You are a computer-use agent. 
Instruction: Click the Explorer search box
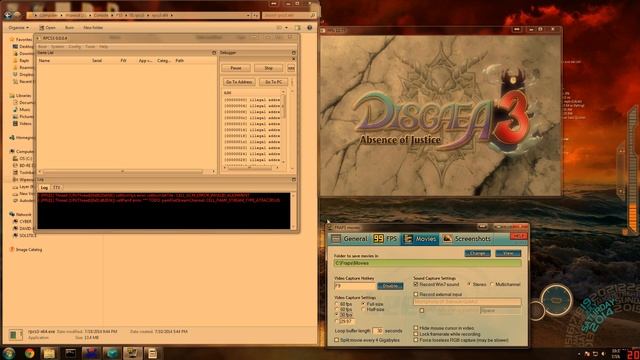point(289,16)
